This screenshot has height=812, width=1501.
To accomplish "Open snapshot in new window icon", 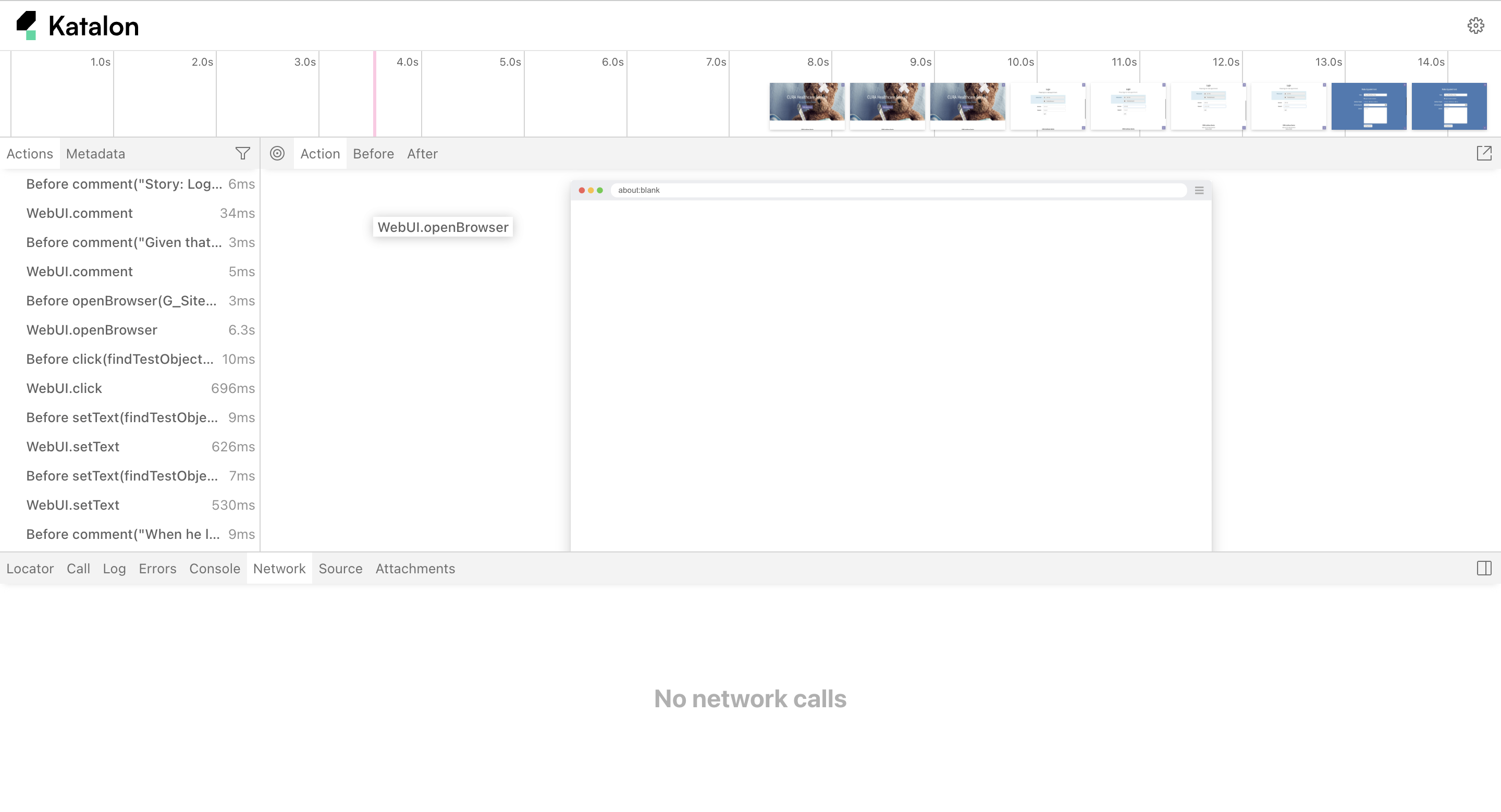I will click(x=1483, y=153).
